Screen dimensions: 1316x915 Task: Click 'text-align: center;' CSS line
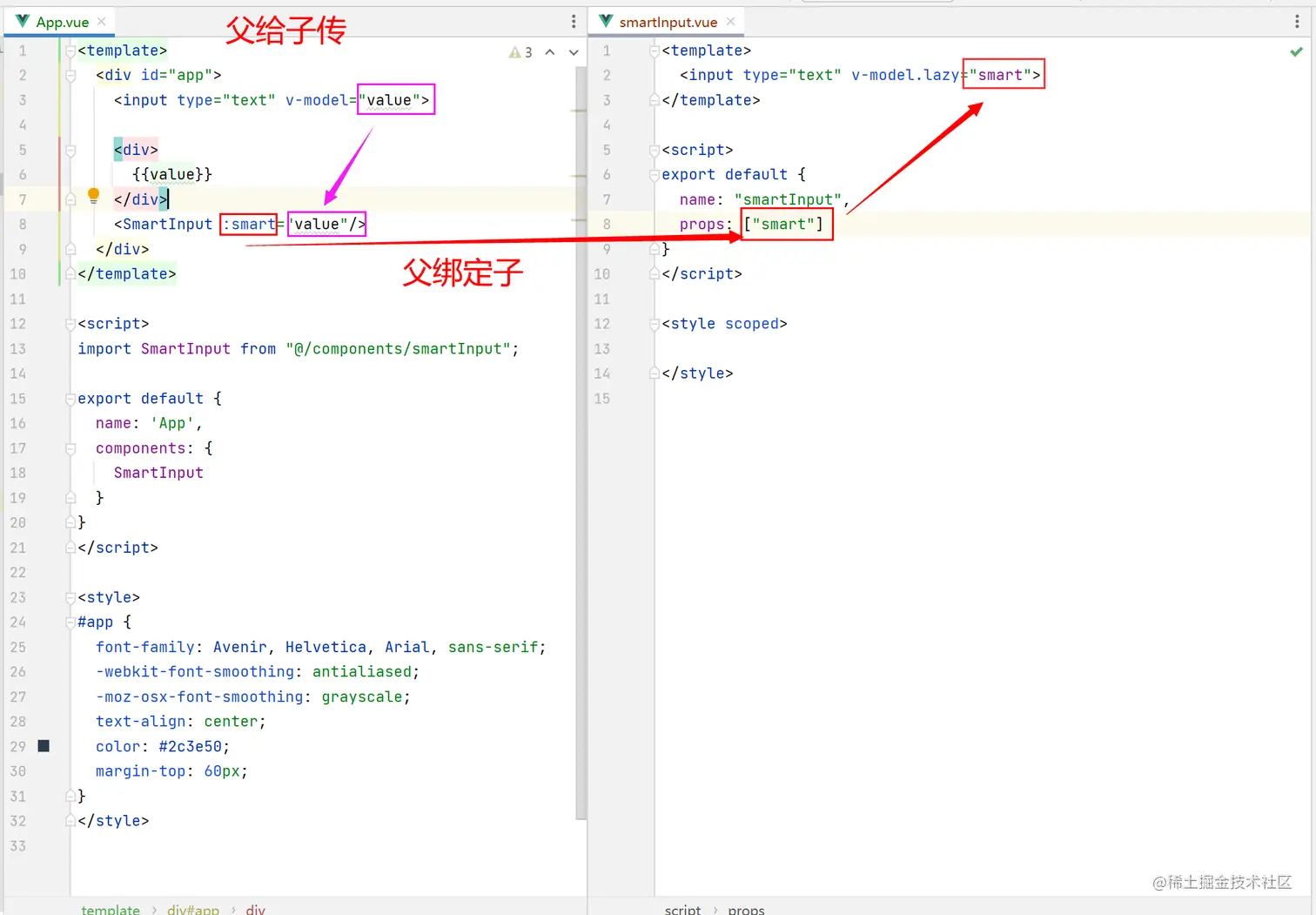(x=181, y=722)
